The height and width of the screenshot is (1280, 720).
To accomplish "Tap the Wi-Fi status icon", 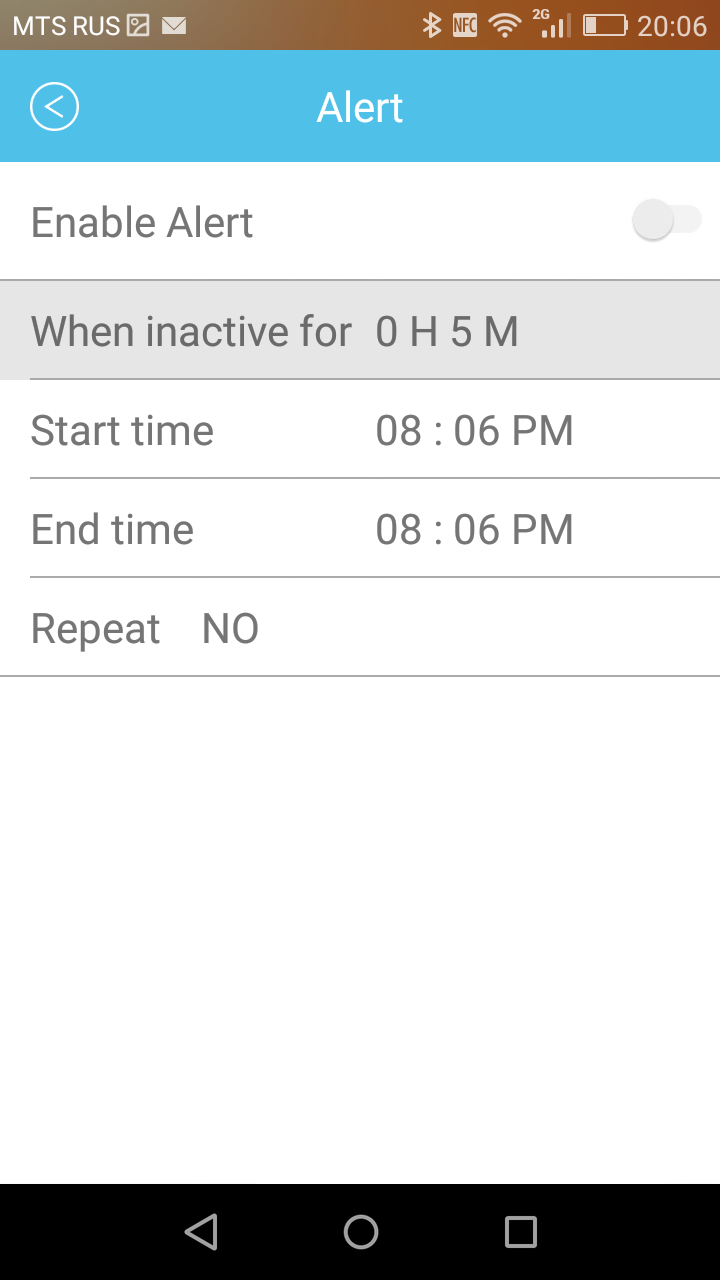I will [505, 25].
